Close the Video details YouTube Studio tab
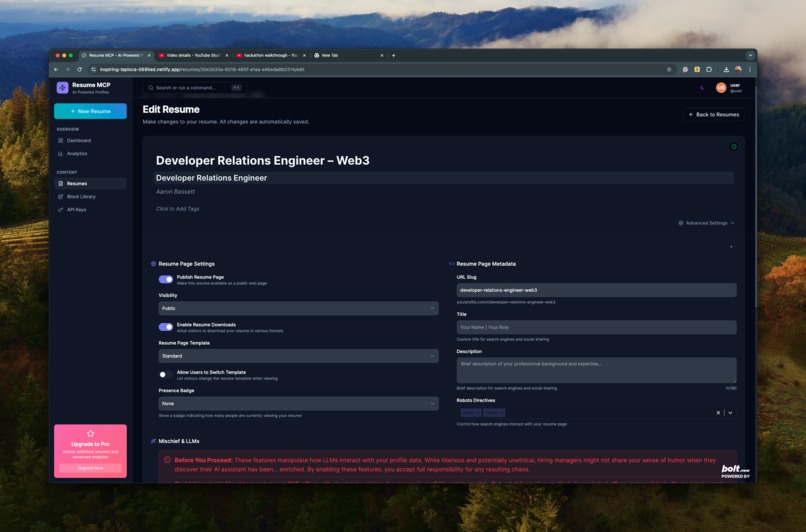Screen dimensions: 806x532 pyautogui.click(x=227, y=56)
